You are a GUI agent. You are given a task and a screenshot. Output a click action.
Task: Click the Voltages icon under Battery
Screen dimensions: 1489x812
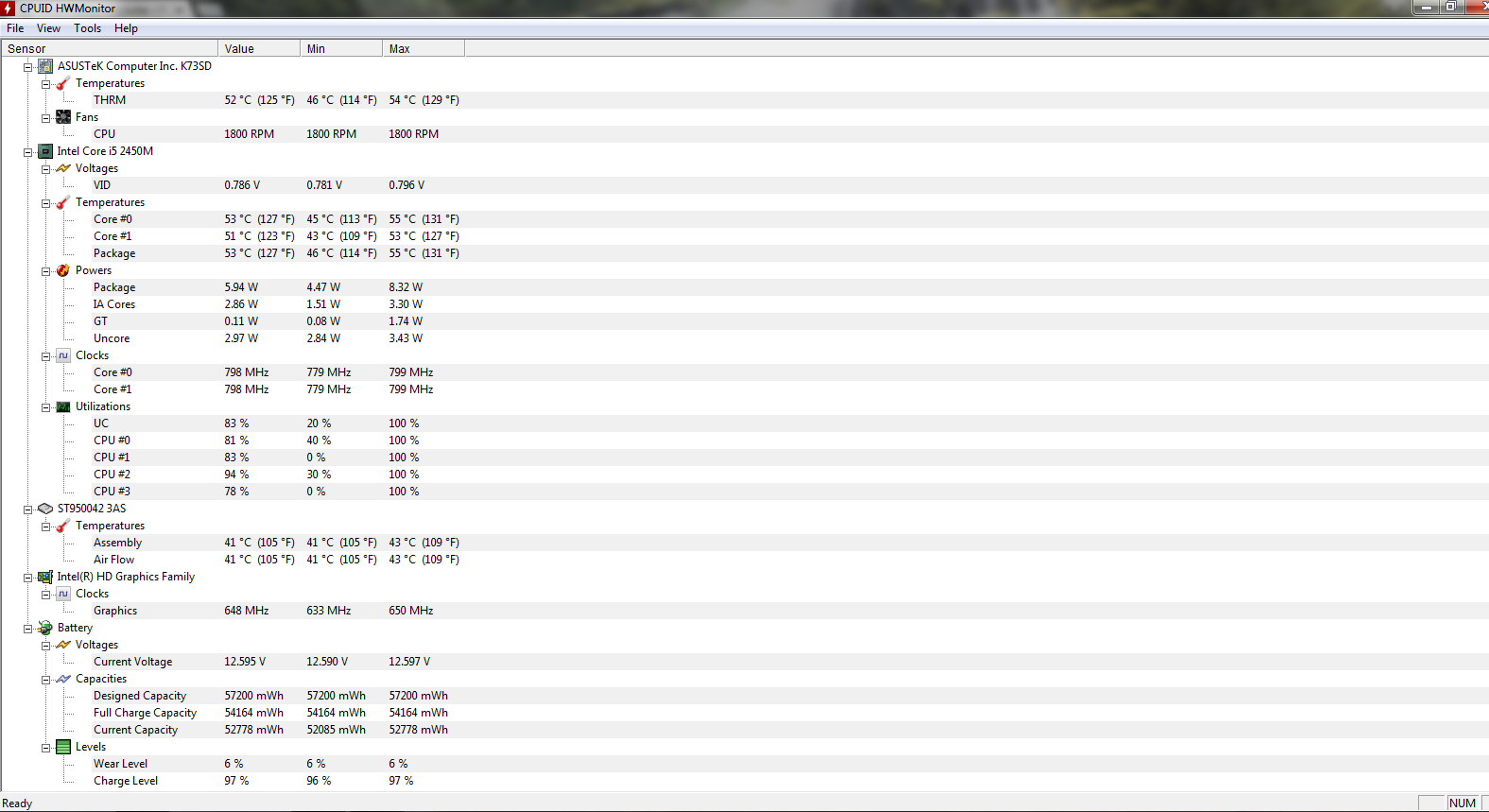[x=63, y=645]
